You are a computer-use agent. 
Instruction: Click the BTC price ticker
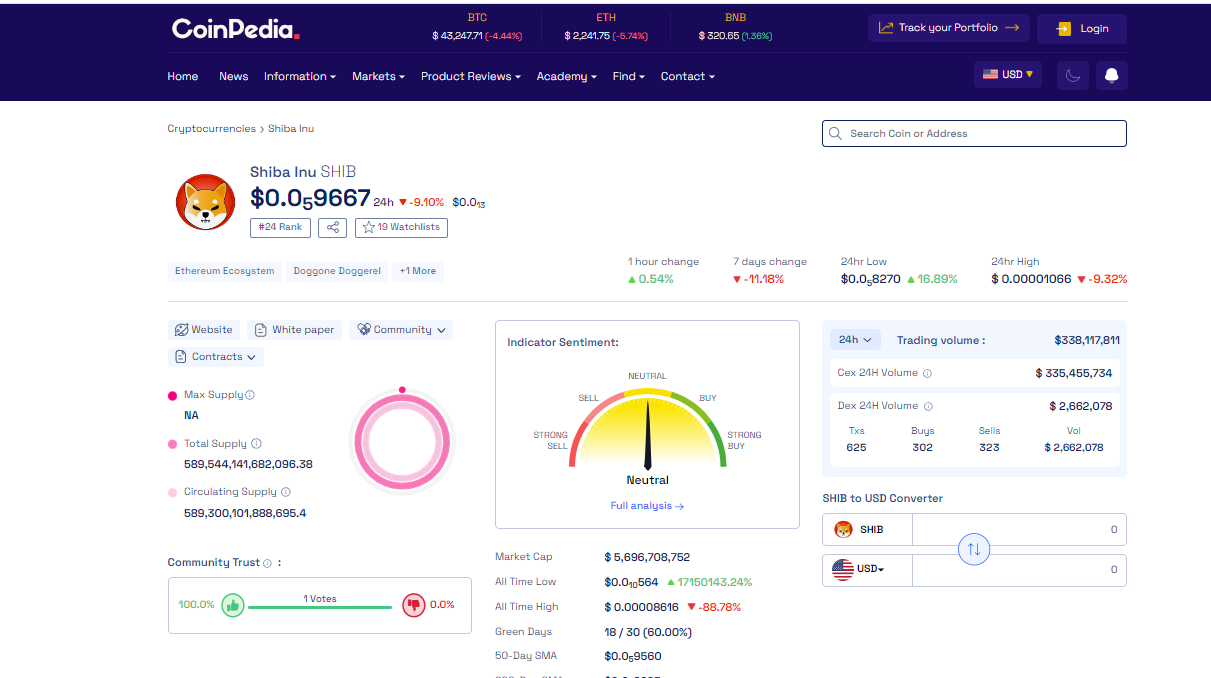tap(477, 27)
